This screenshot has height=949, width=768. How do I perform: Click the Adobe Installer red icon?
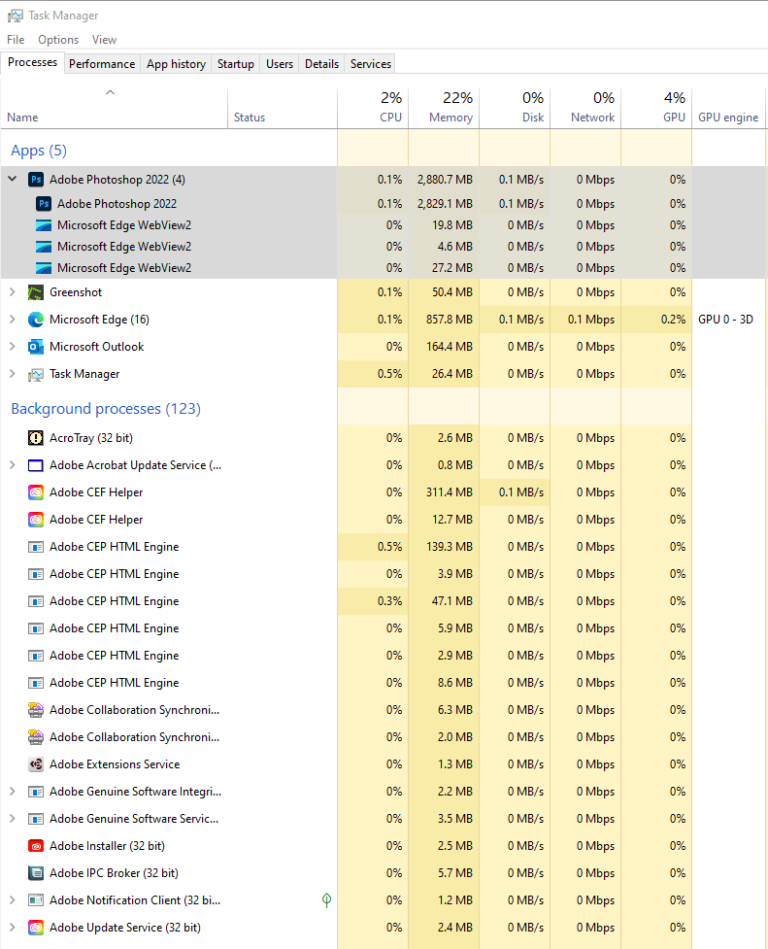point(36,846)
